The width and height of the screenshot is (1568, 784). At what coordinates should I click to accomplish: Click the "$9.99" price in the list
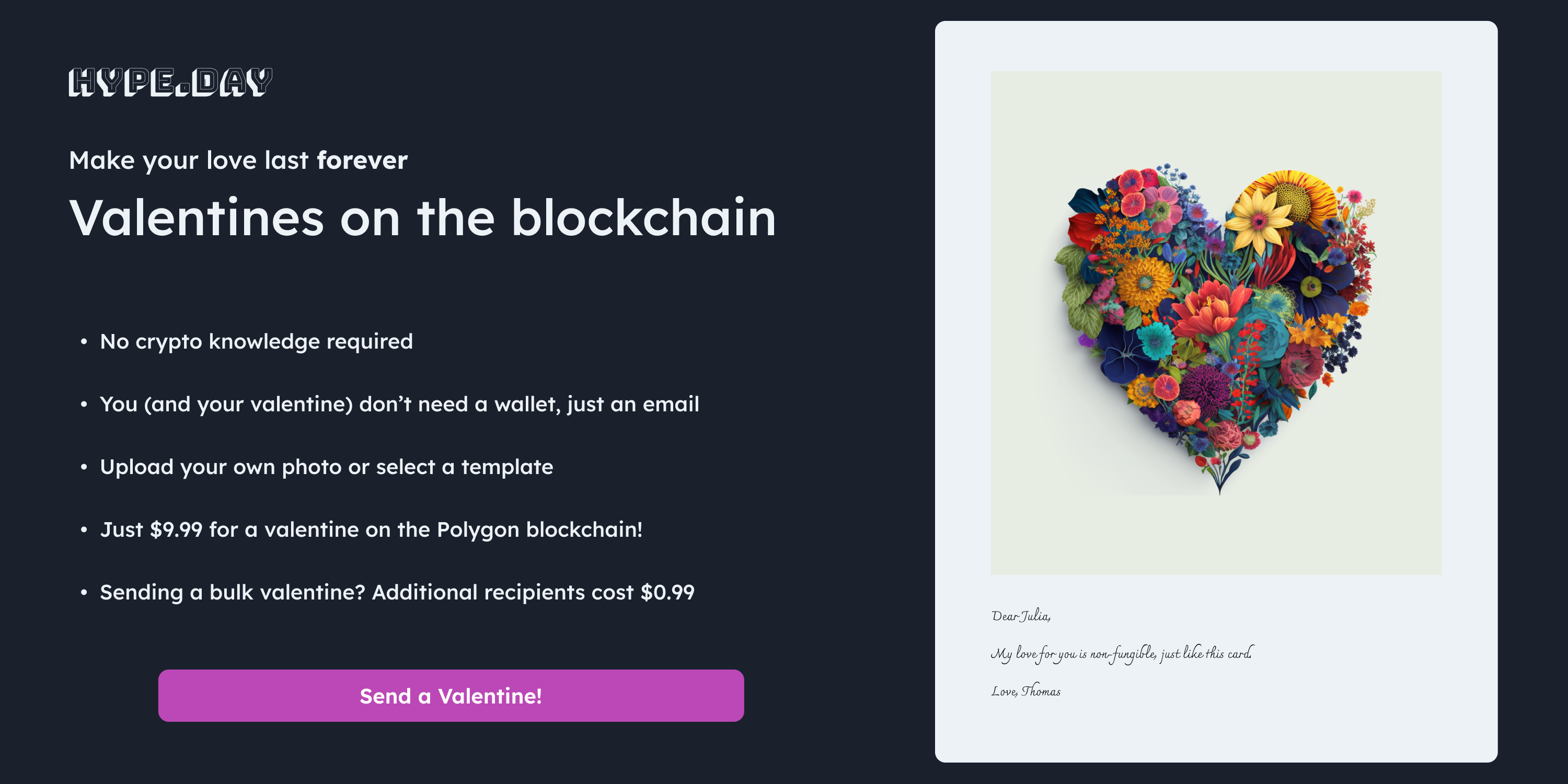[176, 529]
